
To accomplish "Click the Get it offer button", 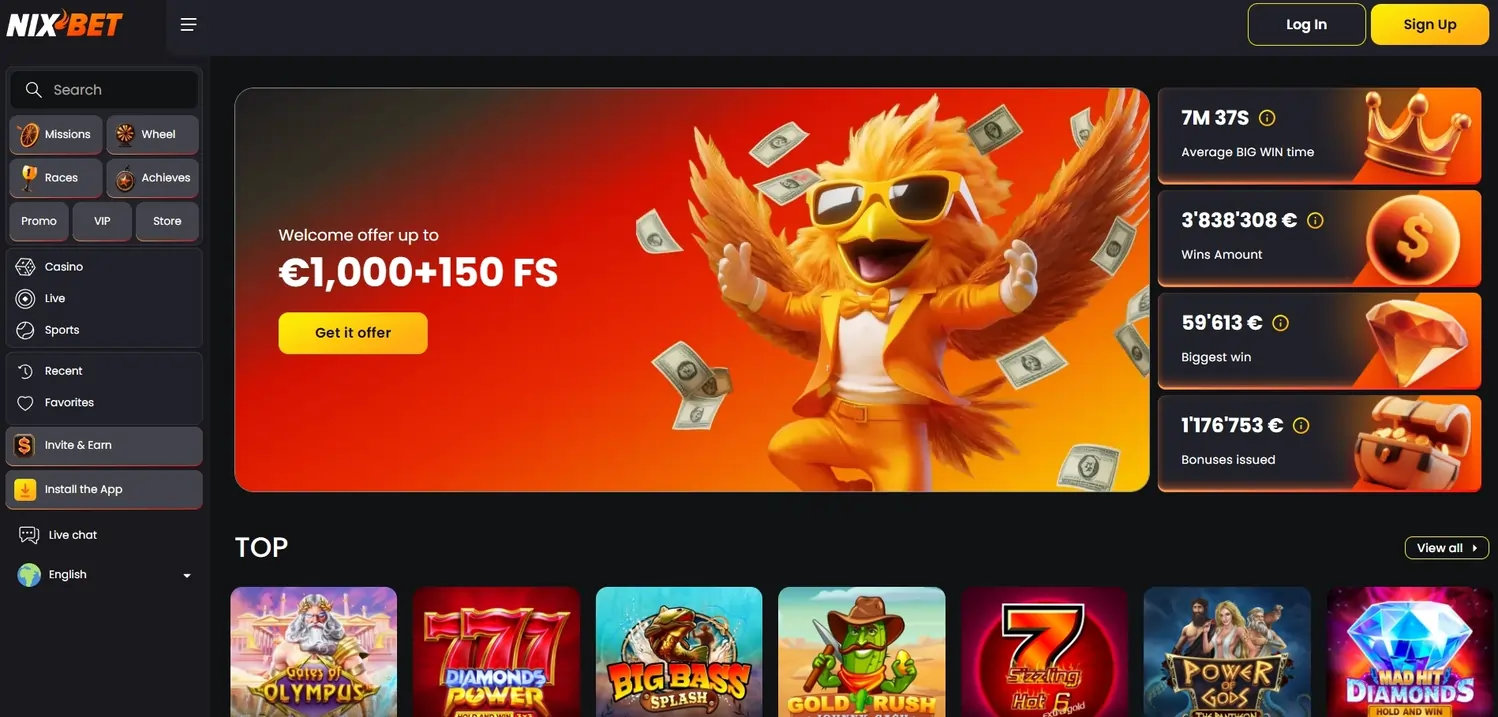I will (353, 333).
